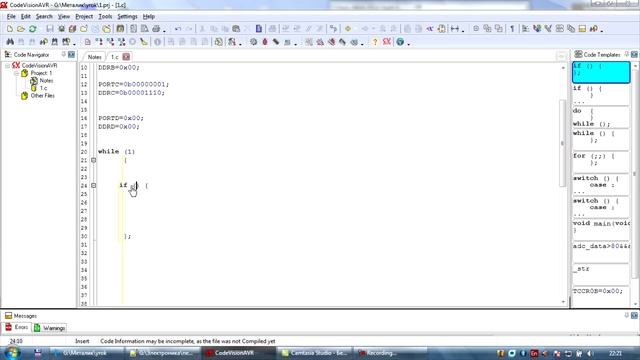Pin the Code Templates panel
The image size is (640, 360).
coord(627,54)
